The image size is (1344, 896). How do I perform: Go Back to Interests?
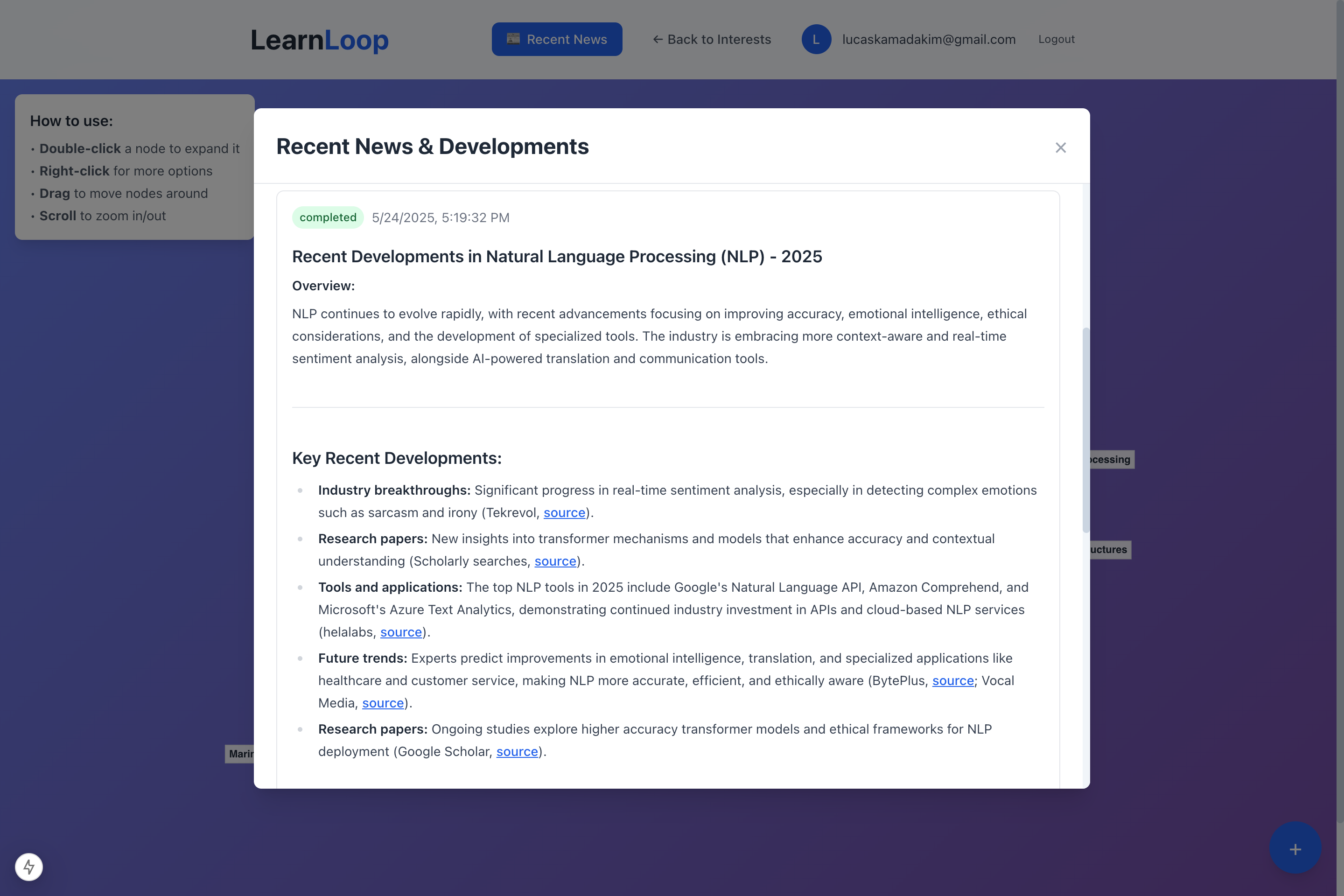click(712, 39)
